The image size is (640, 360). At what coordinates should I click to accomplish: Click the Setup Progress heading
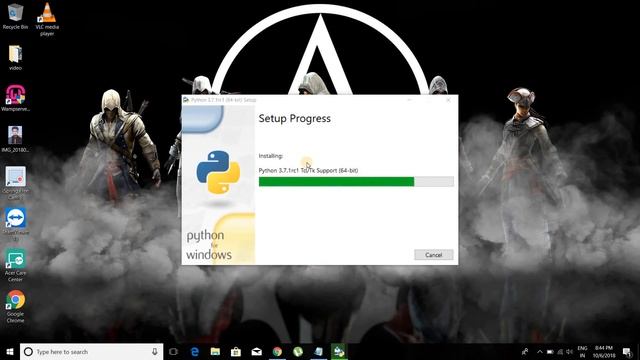click(x=295, y=118)
